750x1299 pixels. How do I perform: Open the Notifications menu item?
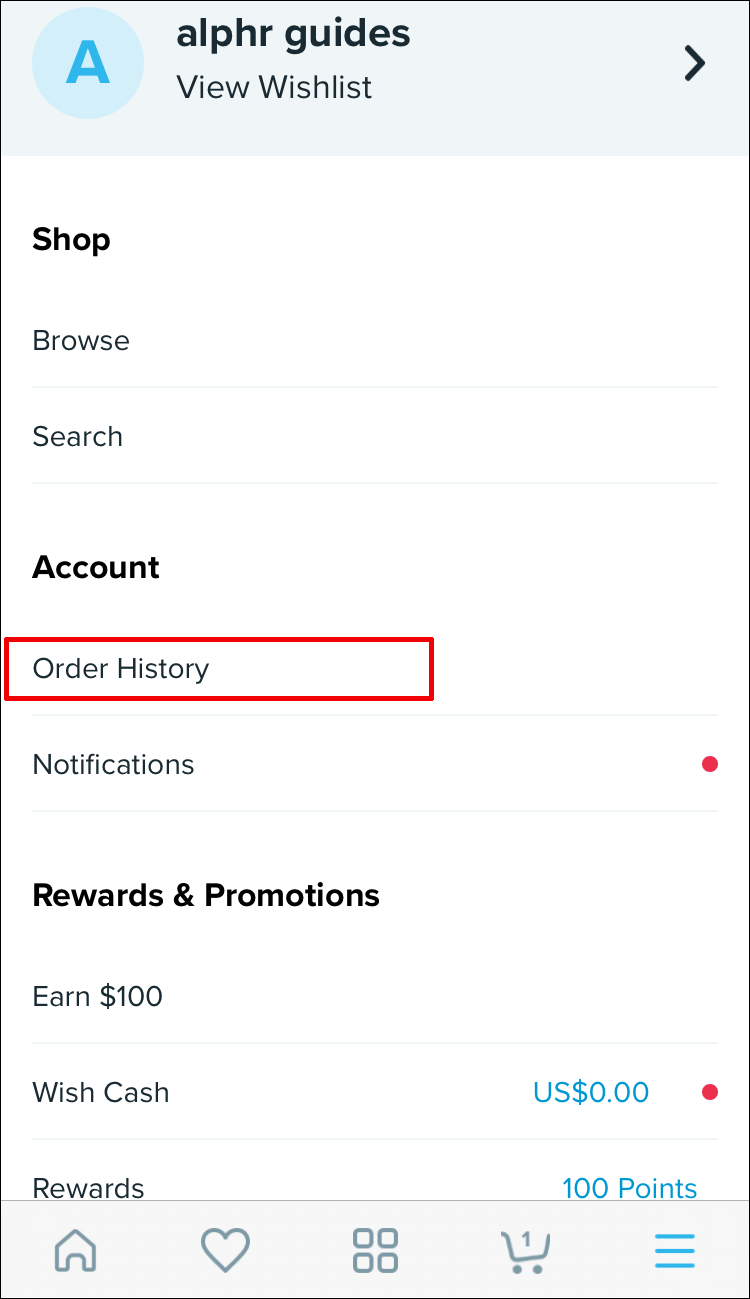coord(114,765)
